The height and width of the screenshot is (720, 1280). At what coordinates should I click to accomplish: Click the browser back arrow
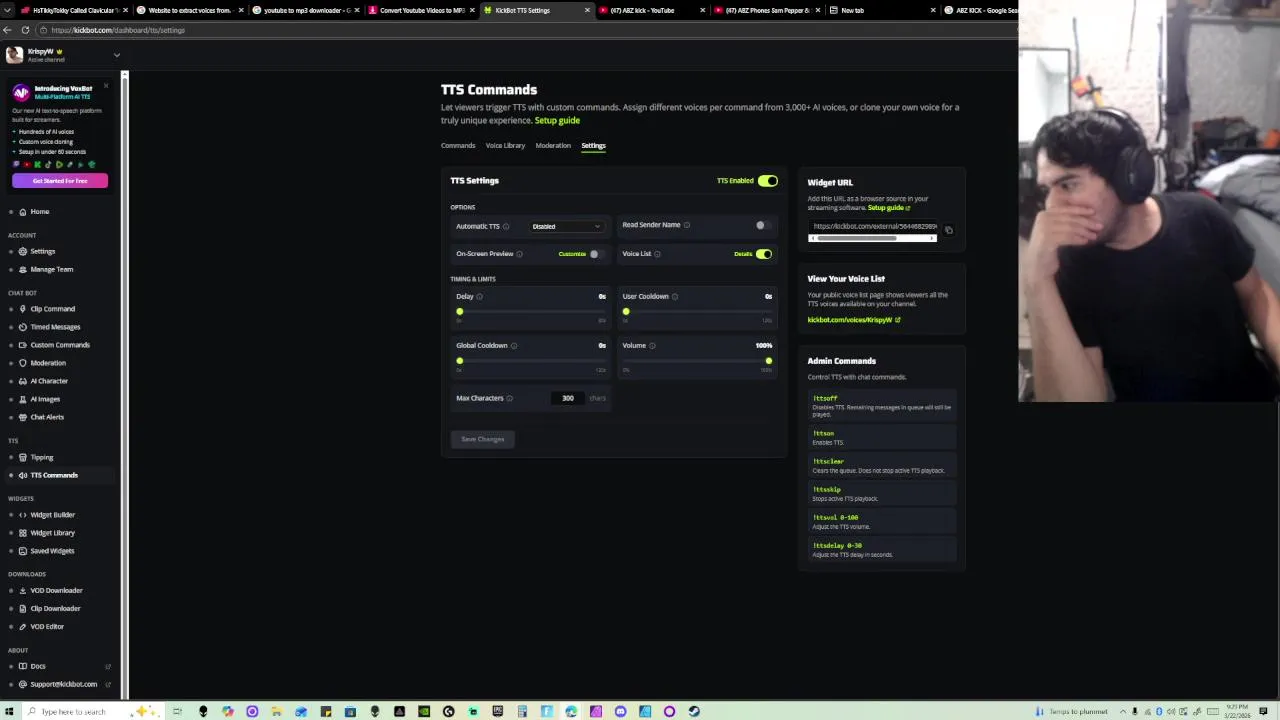8,30
